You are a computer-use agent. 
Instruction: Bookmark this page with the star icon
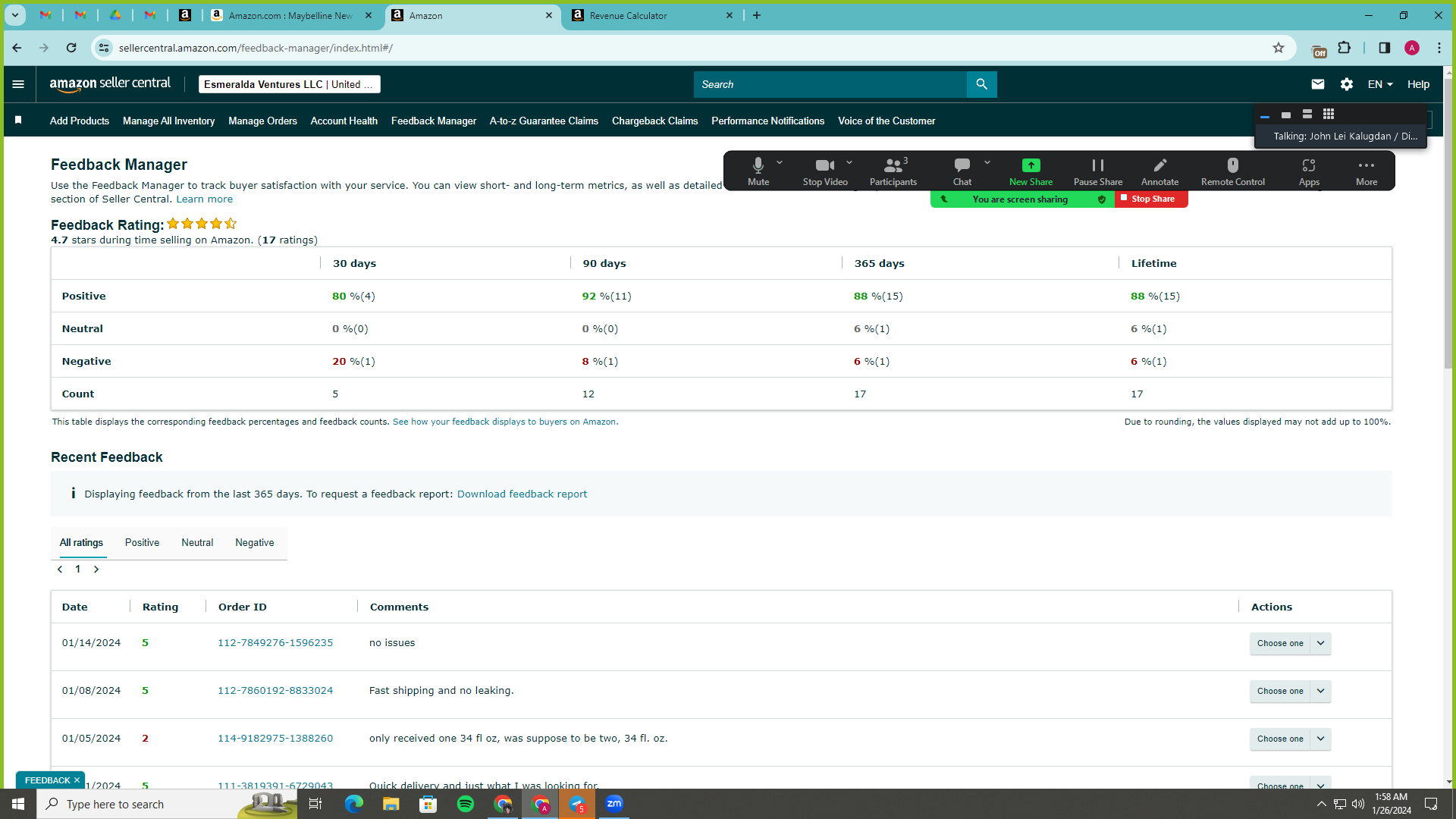[1279, 48]
